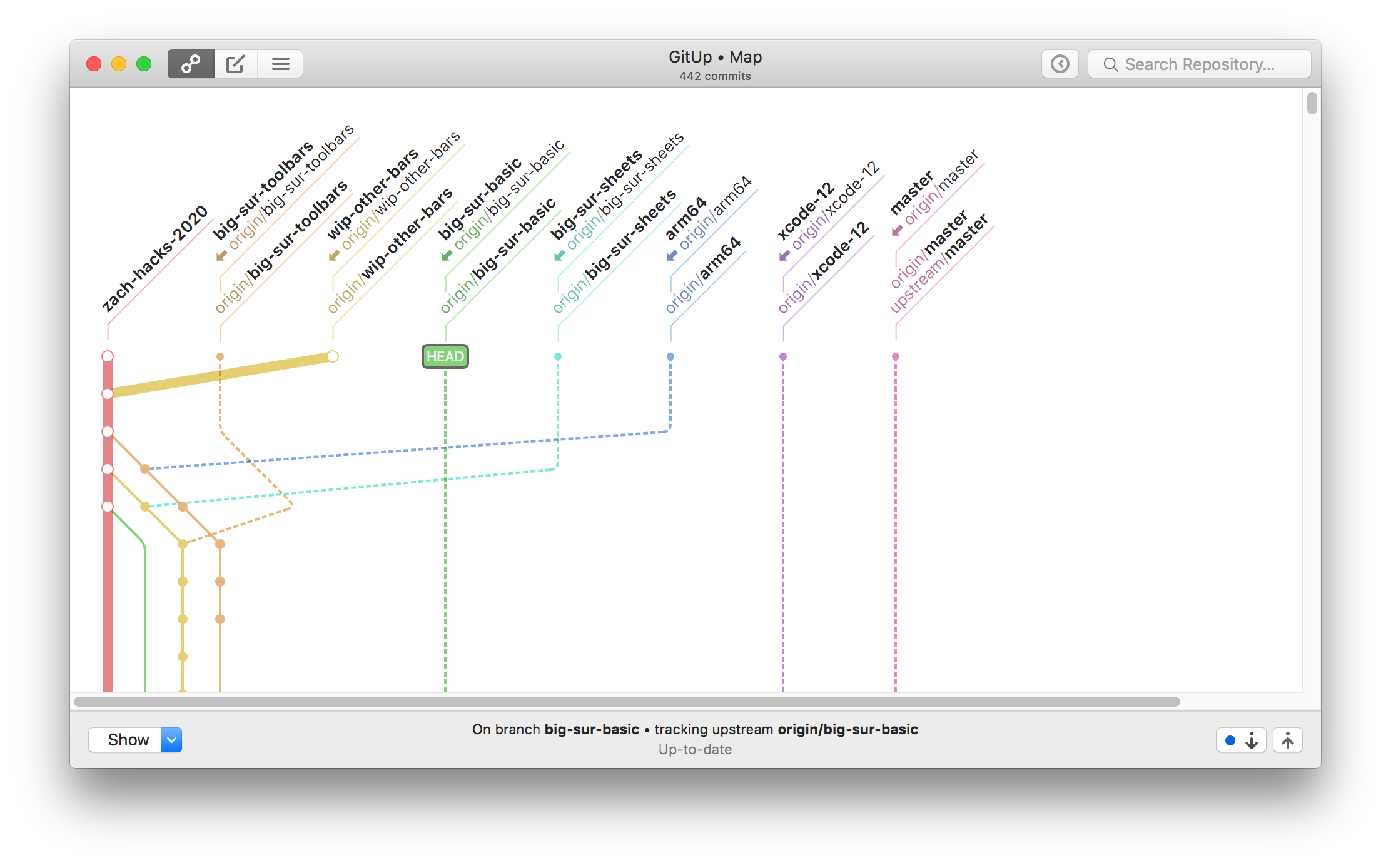Click the horizontal scrollbar at the bottom
1391x868 pixels.
[625, 702]
